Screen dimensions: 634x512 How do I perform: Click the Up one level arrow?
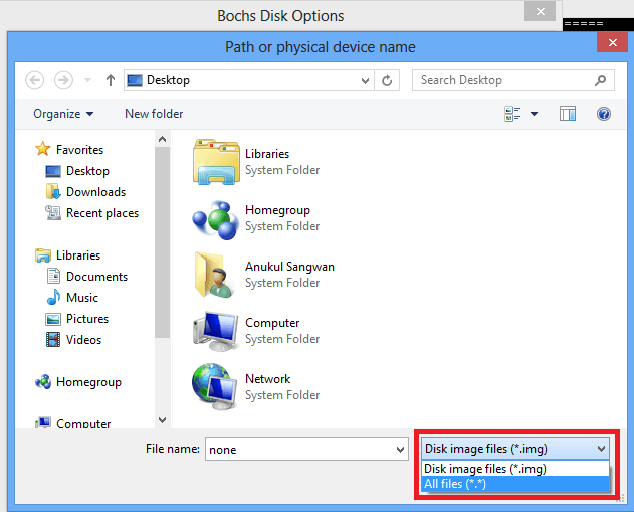point(110,80)
